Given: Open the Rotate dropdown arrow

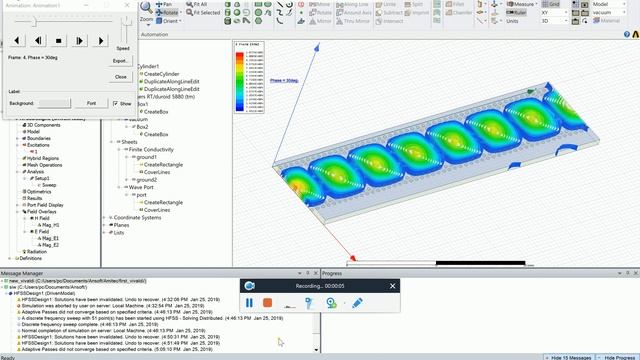Looking at the screenshot, I should coord(181,13).
